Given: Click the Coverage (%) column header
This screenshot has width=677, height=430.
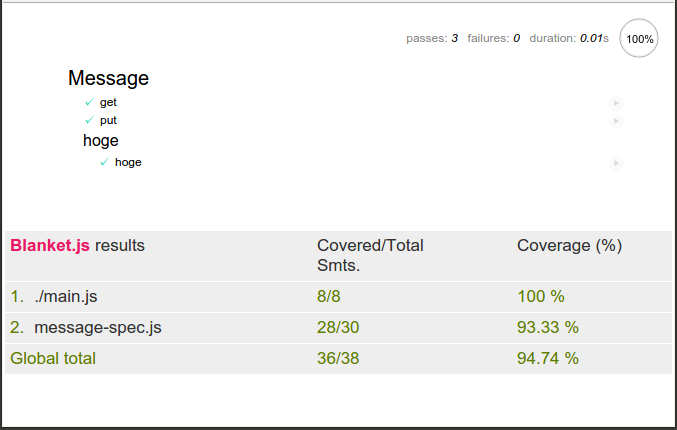Looking at the screenshot, I should (569, 246).
